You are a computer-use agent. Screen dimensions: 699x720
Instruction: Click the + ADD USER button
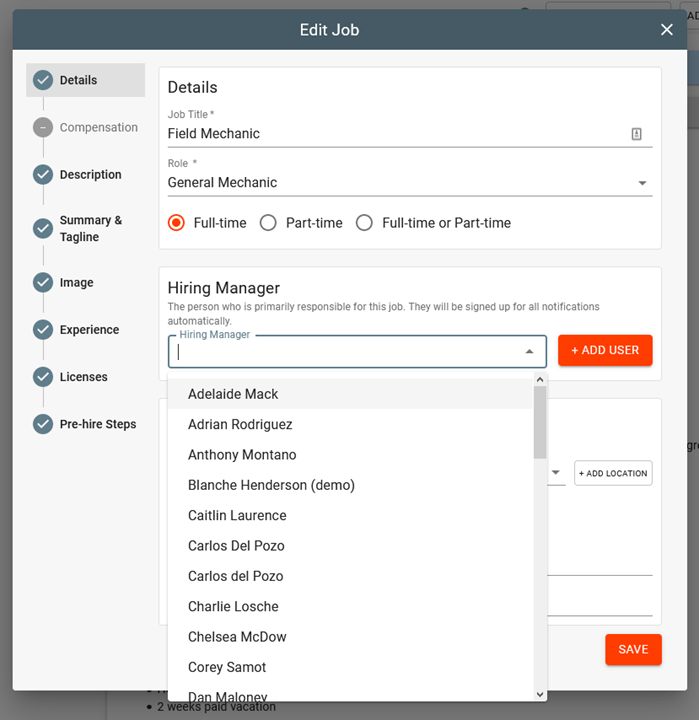[605, 350]
